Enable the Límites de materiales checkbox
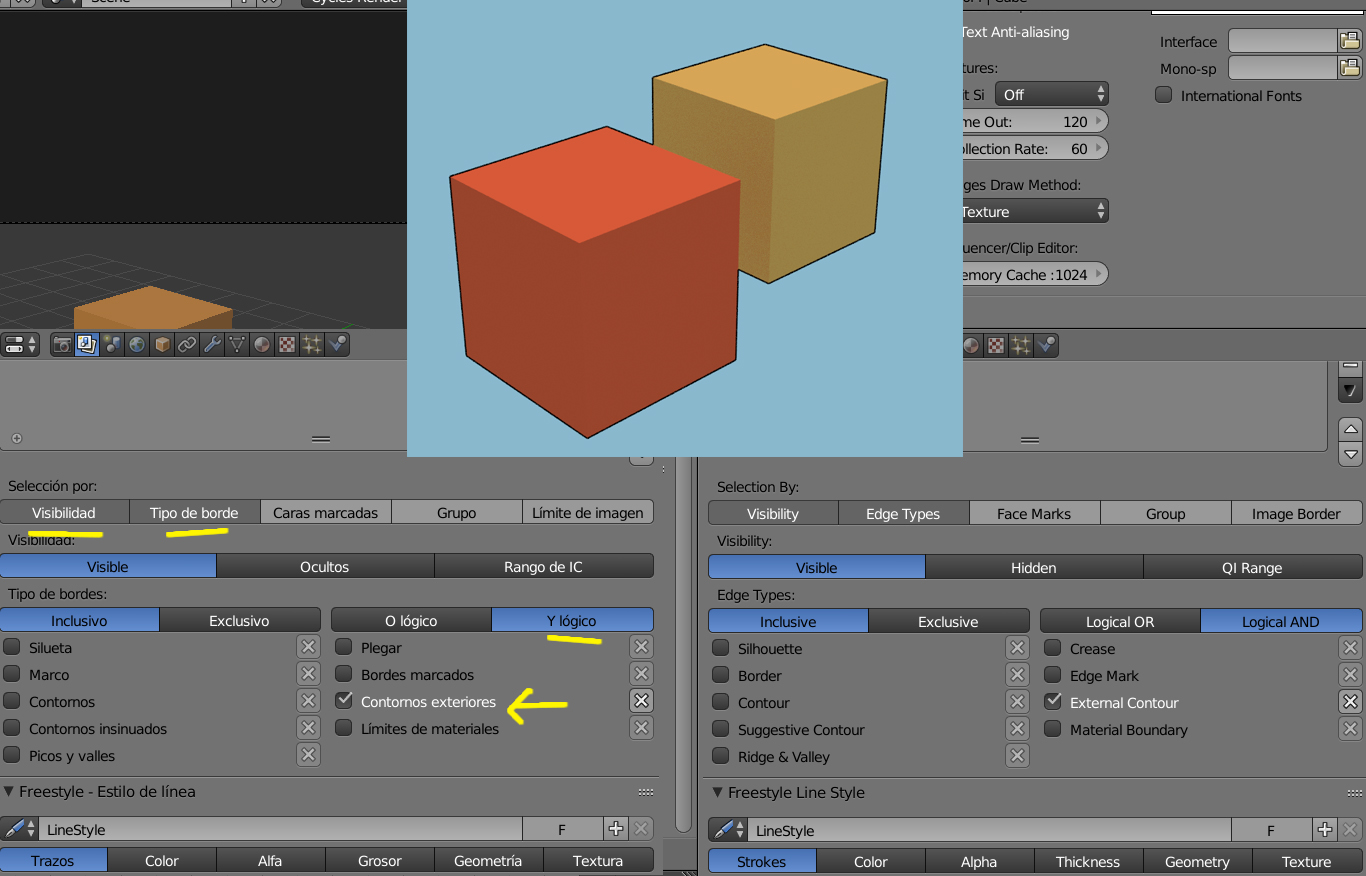 click(344, 728)
